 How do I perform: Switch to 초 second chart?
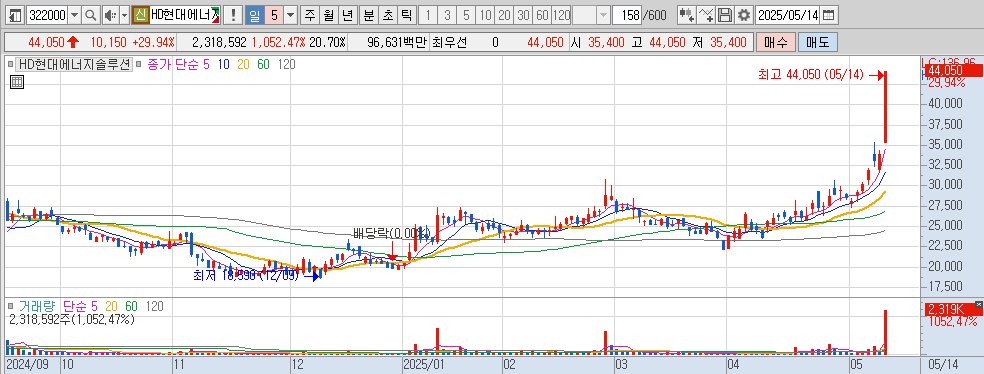tap(387, 14)
